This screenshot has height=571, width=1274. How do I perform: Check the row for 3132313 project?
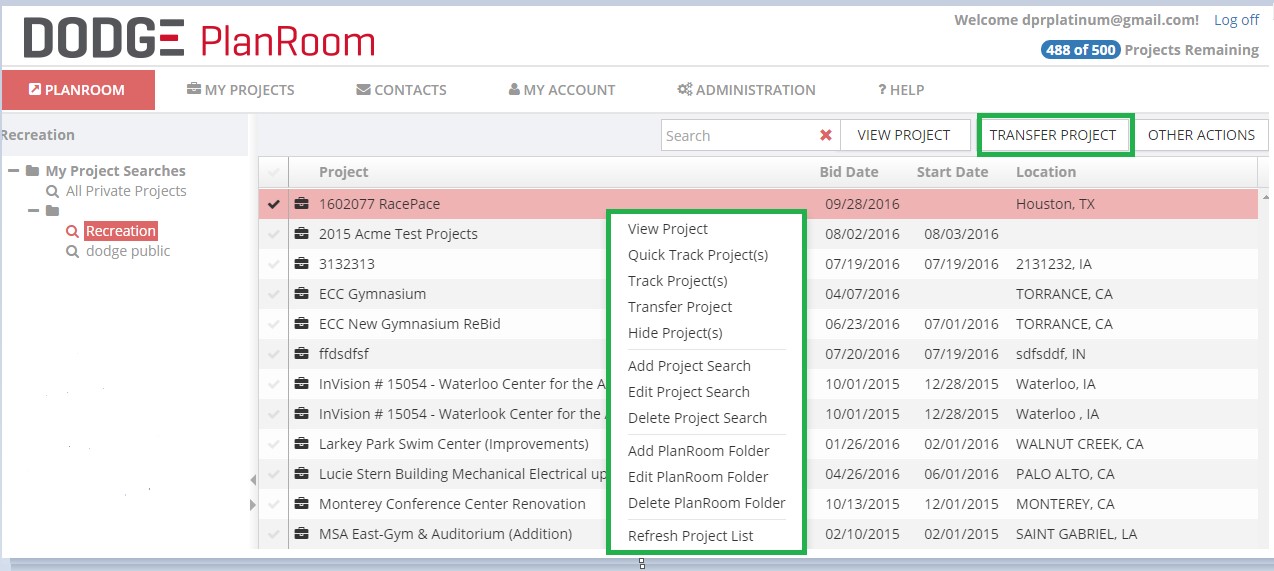point(274,264)
